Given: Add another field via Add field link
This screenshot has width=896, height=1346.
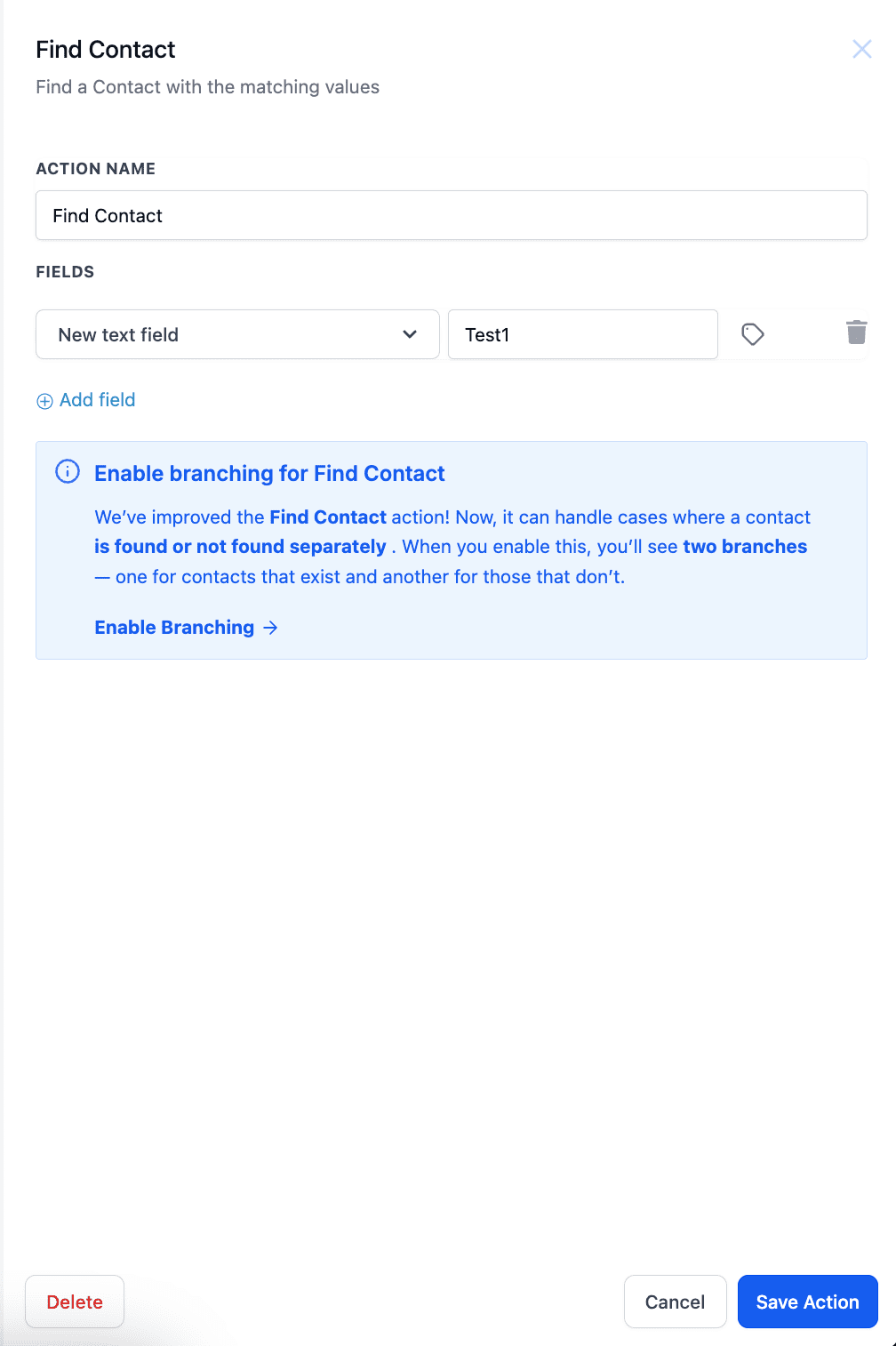Looking at the screenshot, I should tap(86, 400).
